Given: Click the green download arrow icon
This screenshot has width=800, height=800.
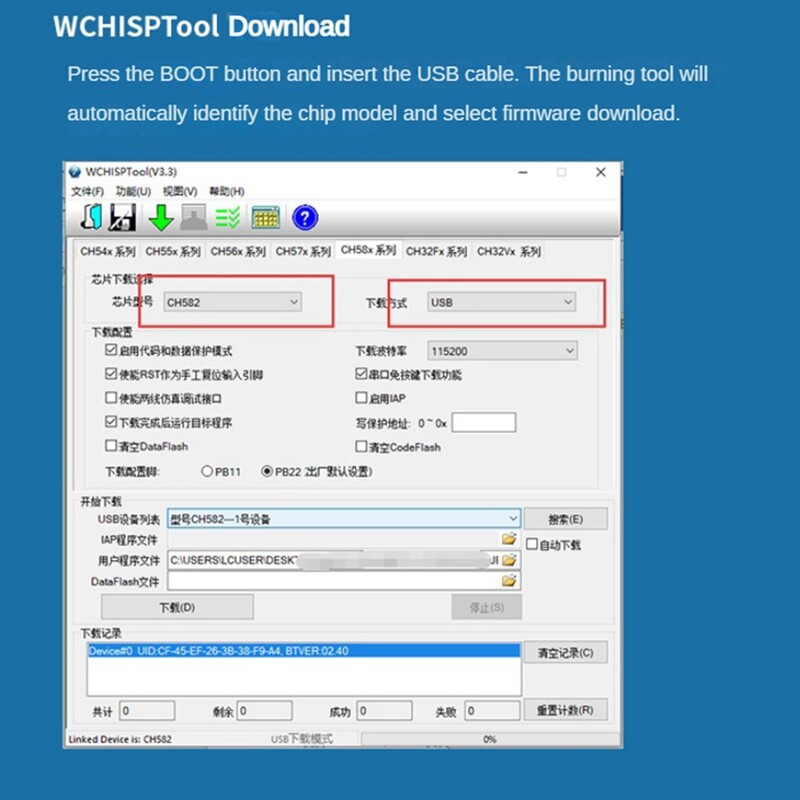Looking at the screenshot, I should point(162,216).
